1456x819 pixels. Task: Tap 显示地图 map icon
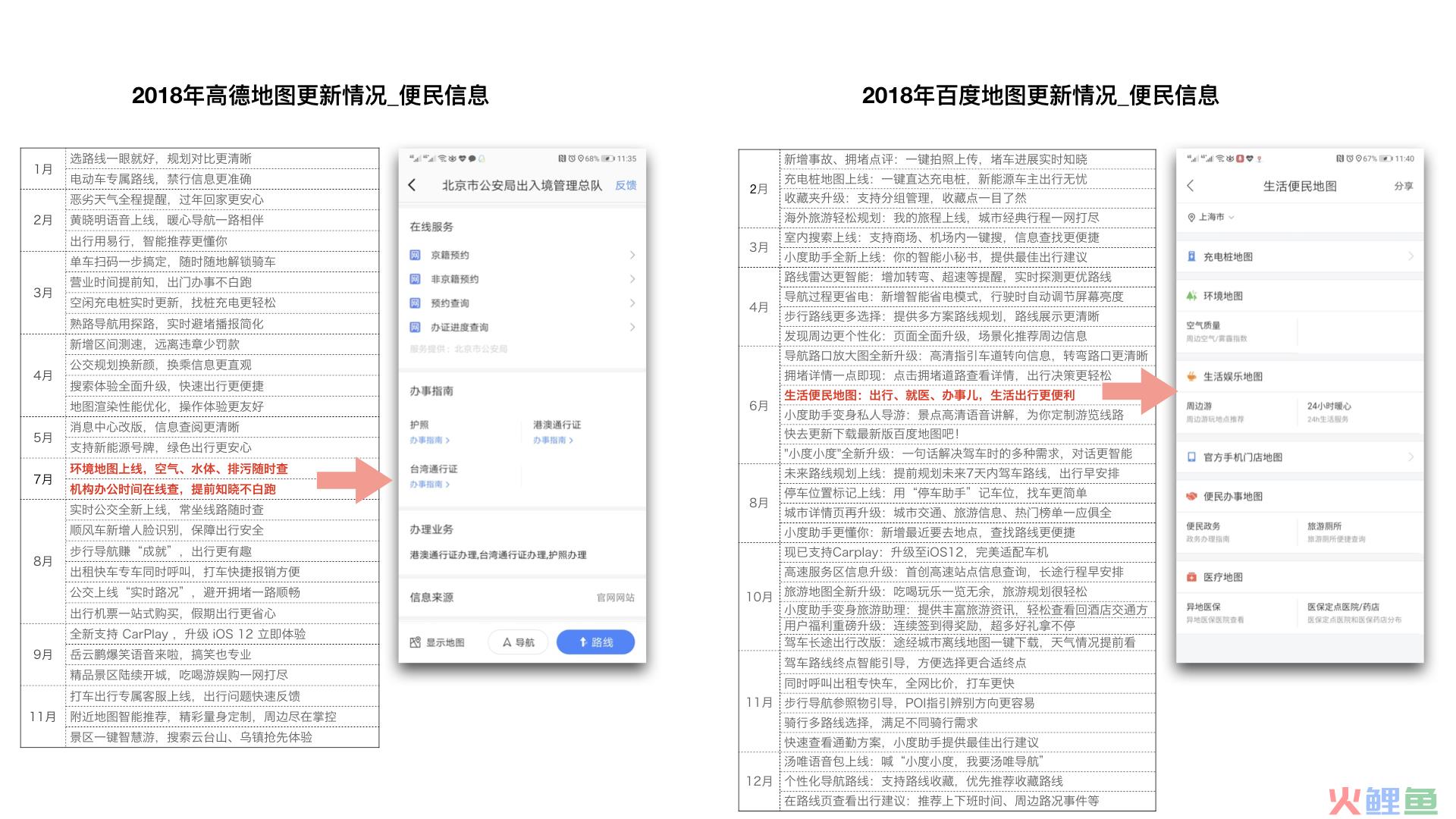[x=415, y=642]
